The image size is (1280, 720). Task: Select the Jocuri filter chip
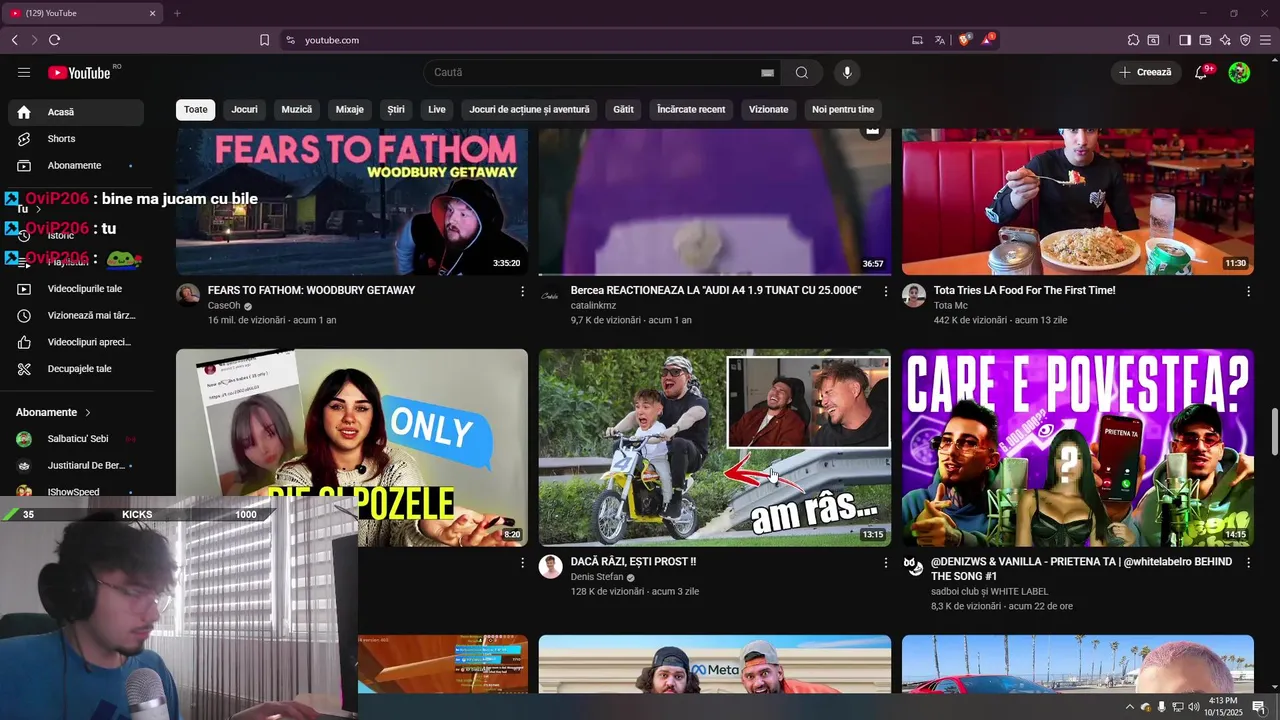tap(245, 110)
